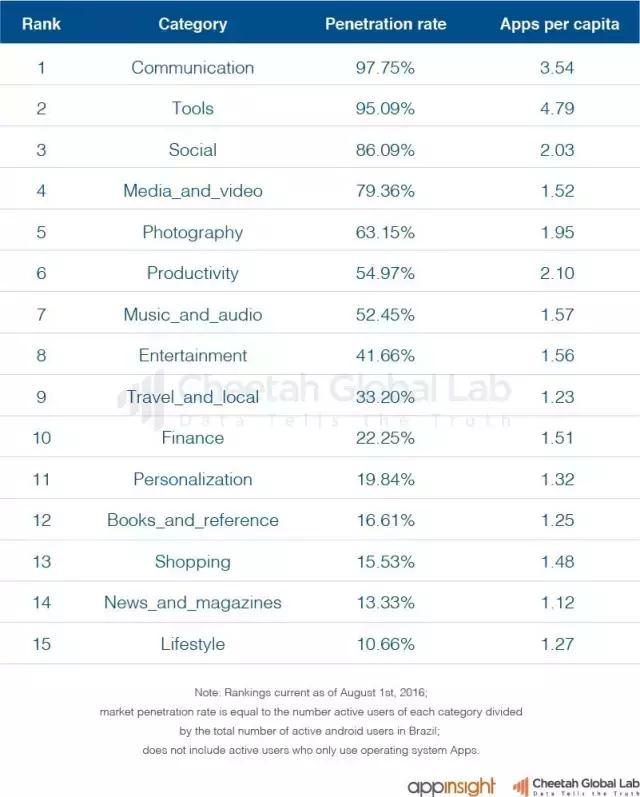Click the appinsight logo at the bottom
Viewport: 640px width, 797px height.
click(x=453, y=784)
